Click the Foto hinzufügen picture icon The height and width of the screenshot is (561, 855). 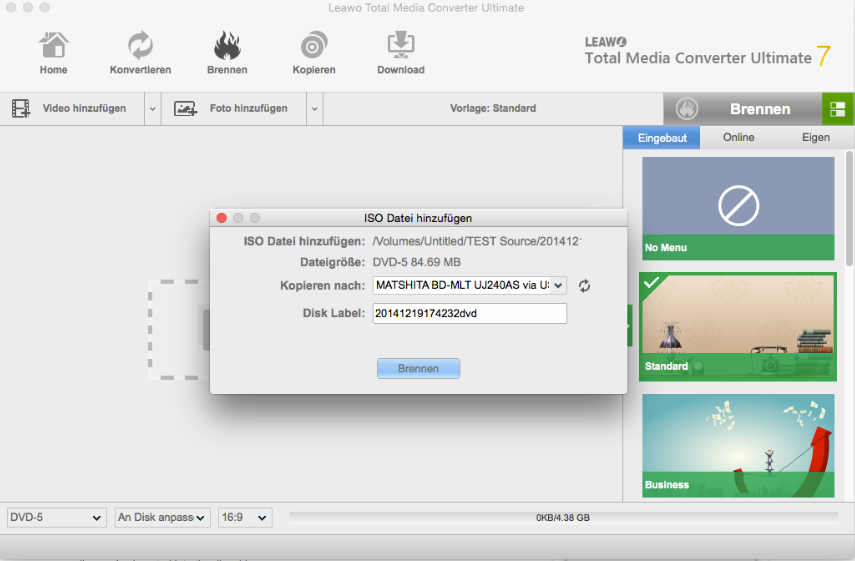[x=185, y=108]
